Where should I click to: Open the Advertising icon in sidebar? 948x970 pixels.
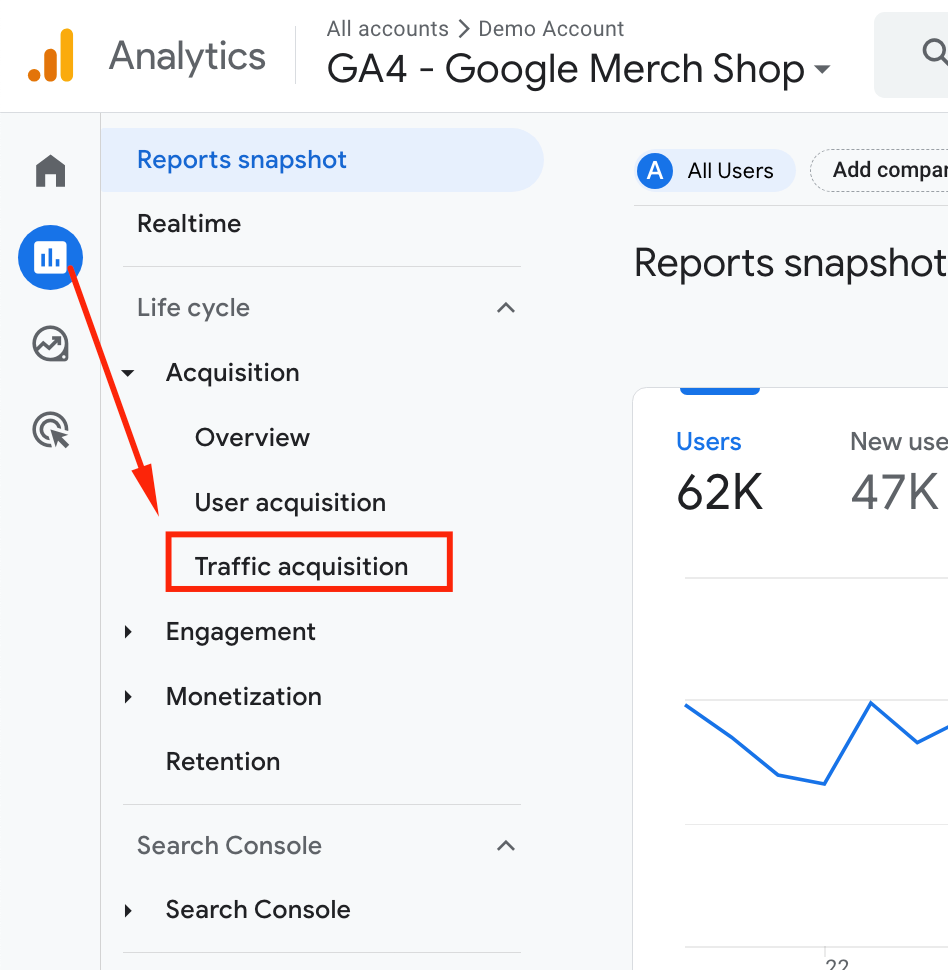[50, 431]
